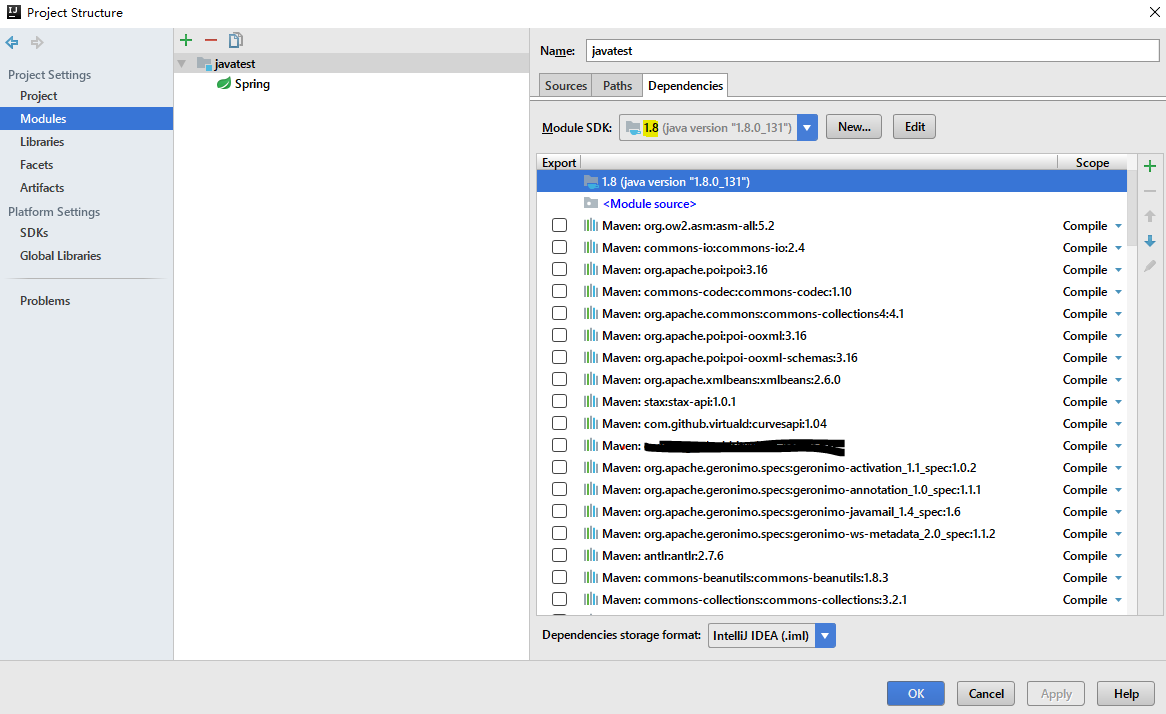Switch to the Paths tab
Screen dimensions: 1166x714
coord(617,86)
